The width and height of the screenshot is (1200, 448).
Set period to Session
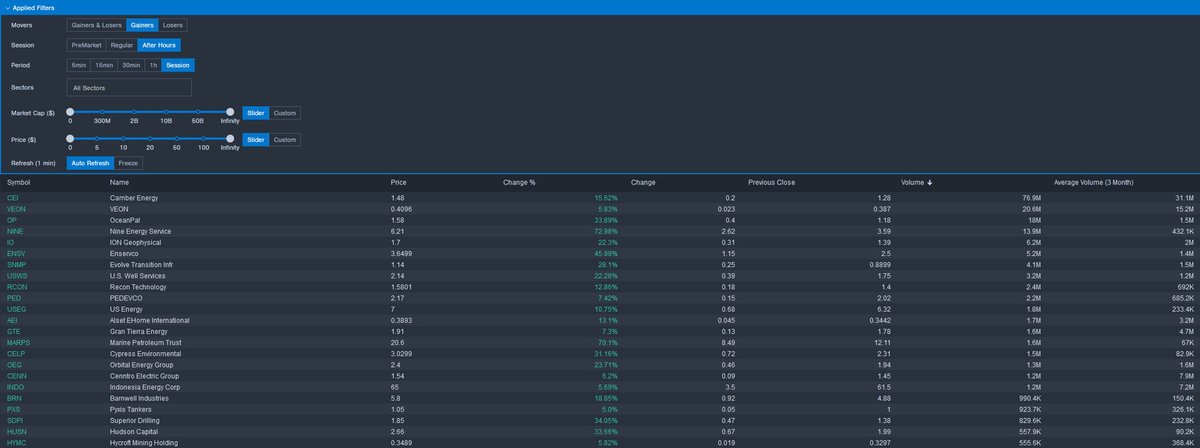(x=178, y=65)
